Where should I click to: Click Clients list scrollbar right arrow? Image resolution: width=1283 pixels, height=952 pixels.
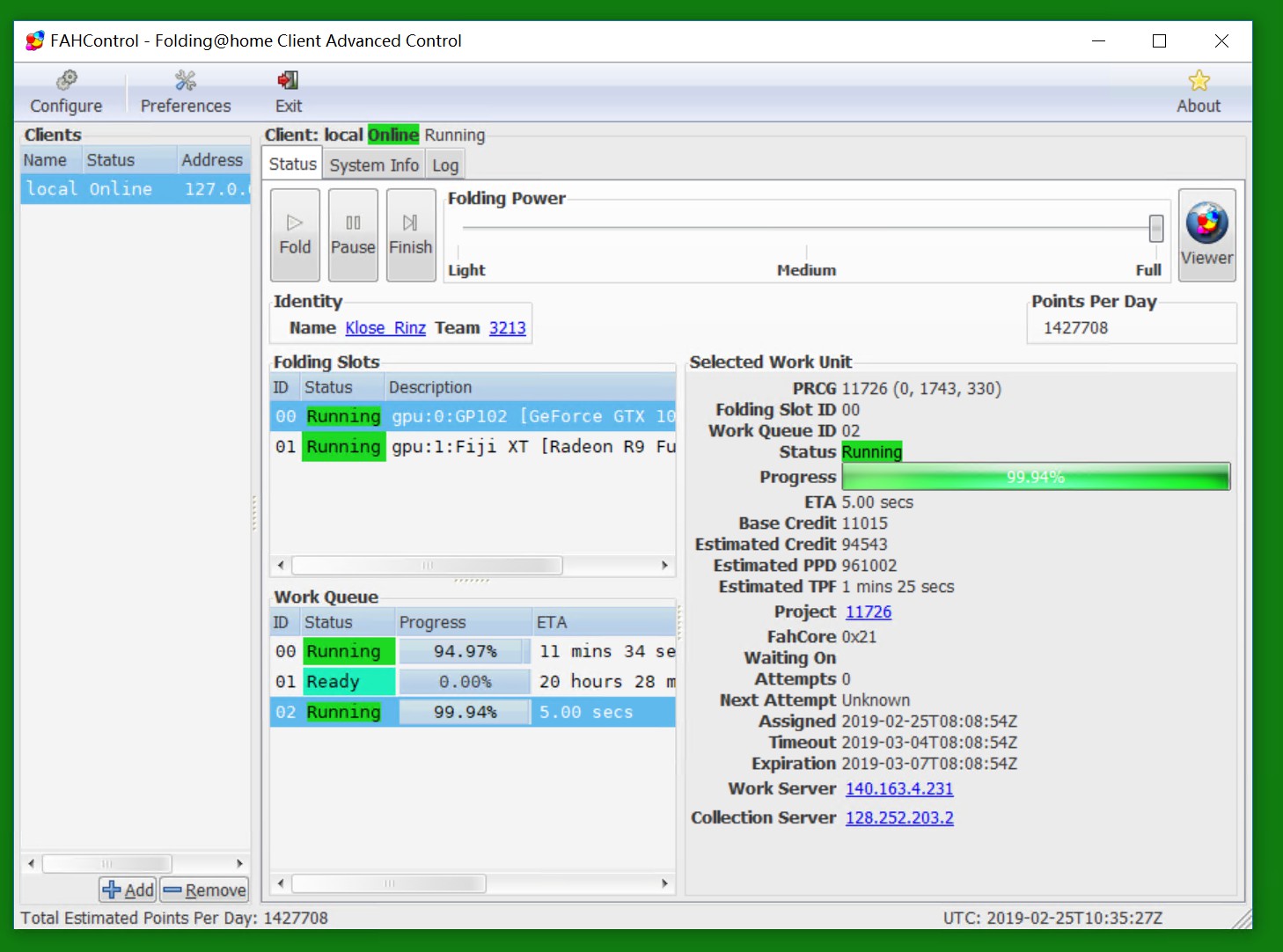(x=239, y=863)
